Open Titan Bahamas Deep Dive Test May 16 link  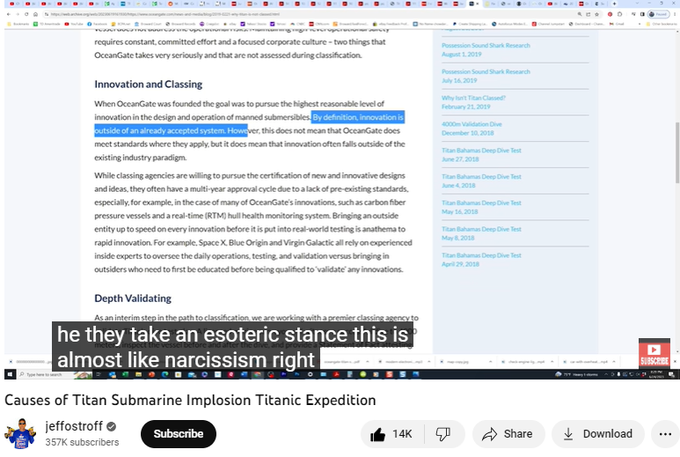pos(481,203)
